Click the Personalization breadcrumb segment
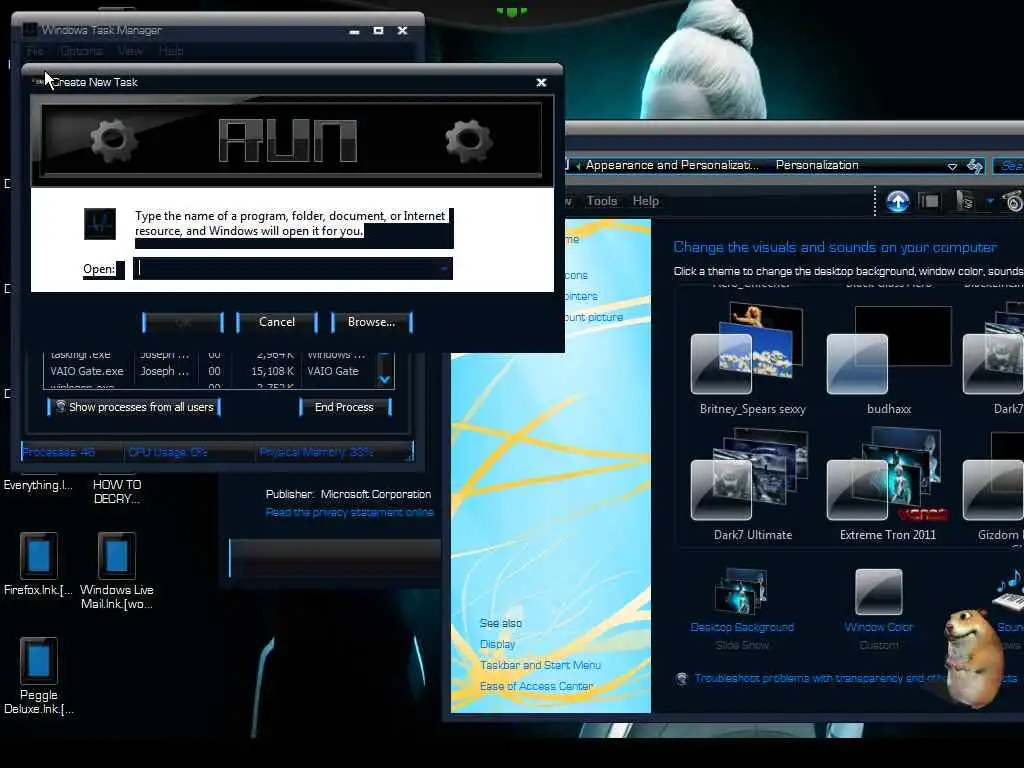The height and width of the screenshot is (768, 1024). pos(817,165)
